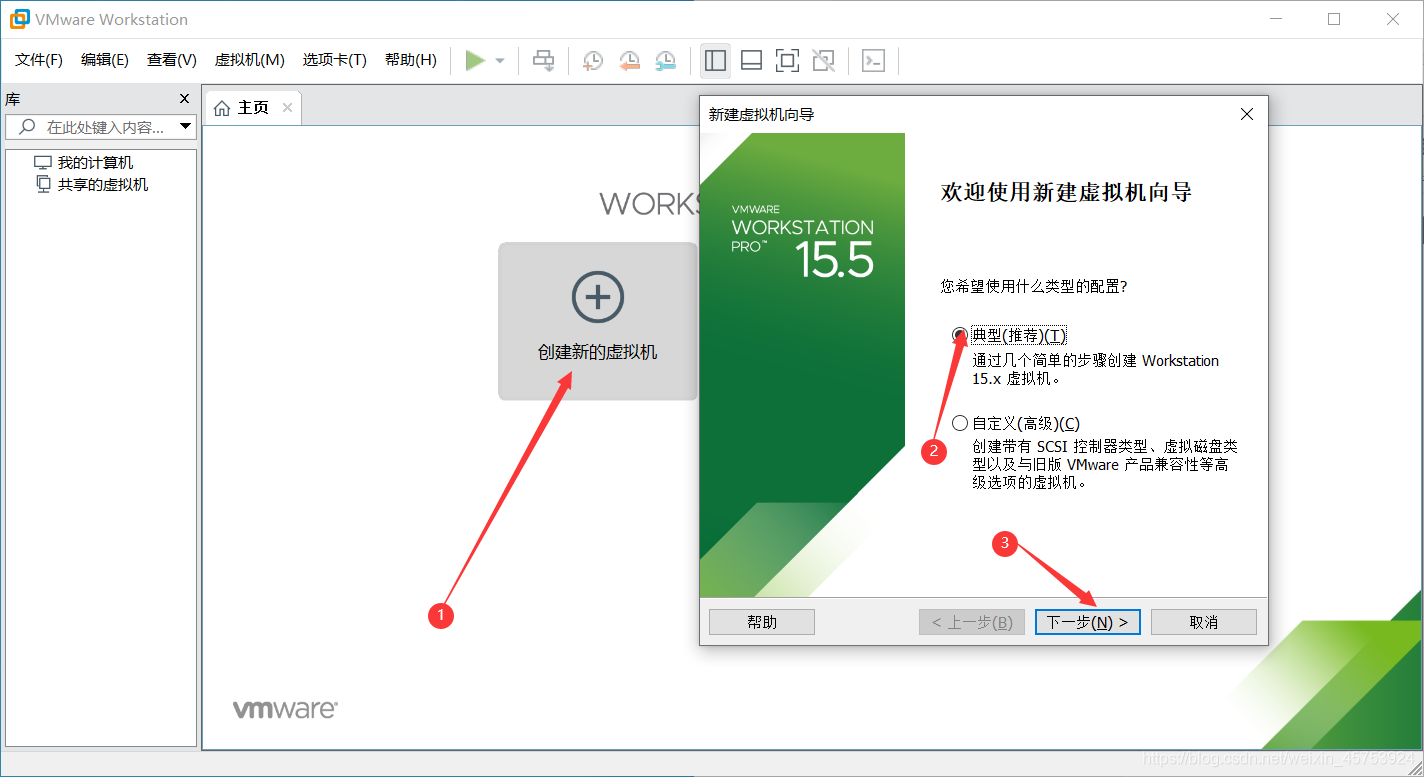Click the vmware logo on home page
The image size is (1424, 777).
pos(285,709)
